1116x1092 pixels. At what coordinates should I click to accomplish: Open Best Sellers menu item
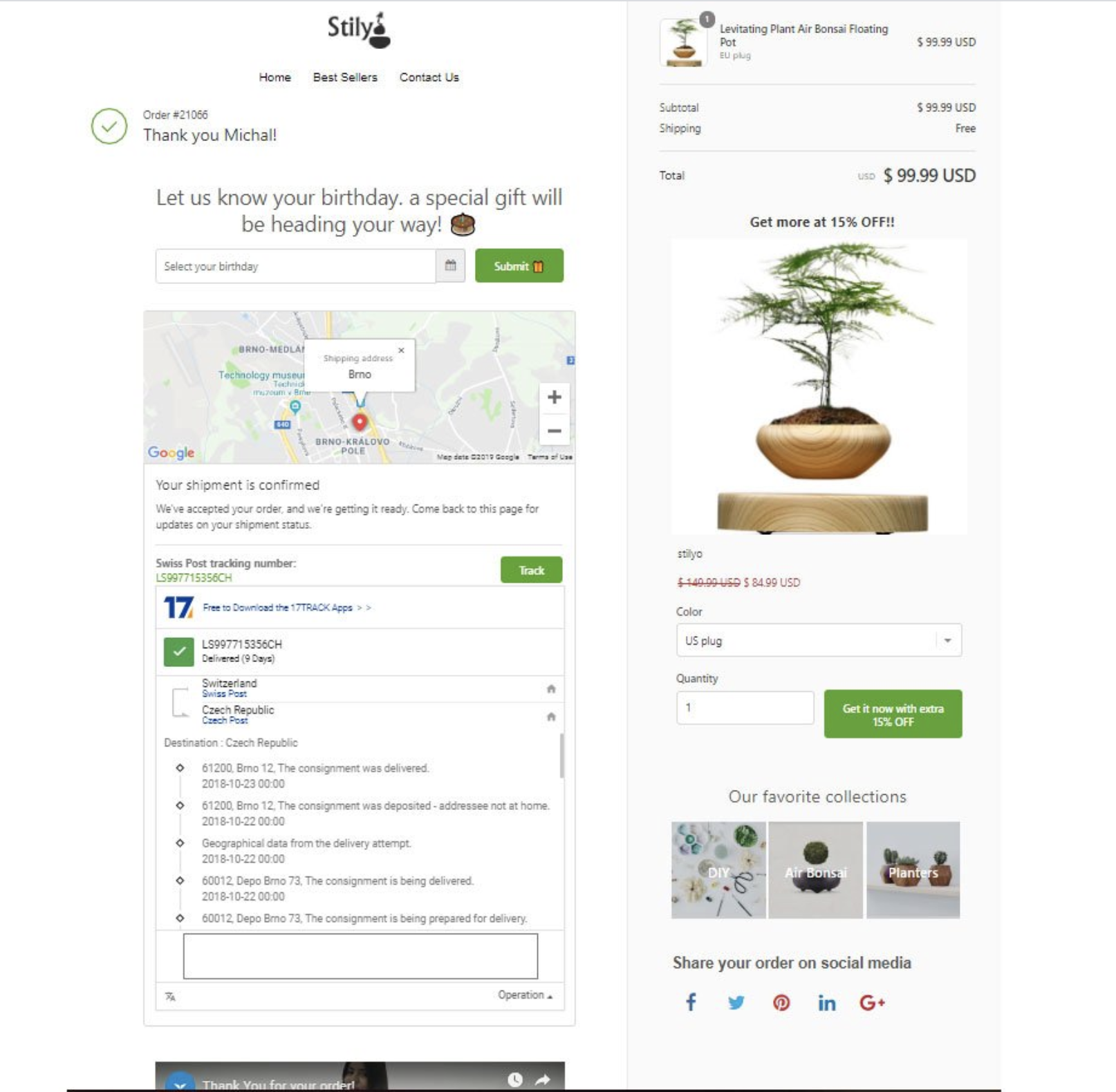point(345,77)
